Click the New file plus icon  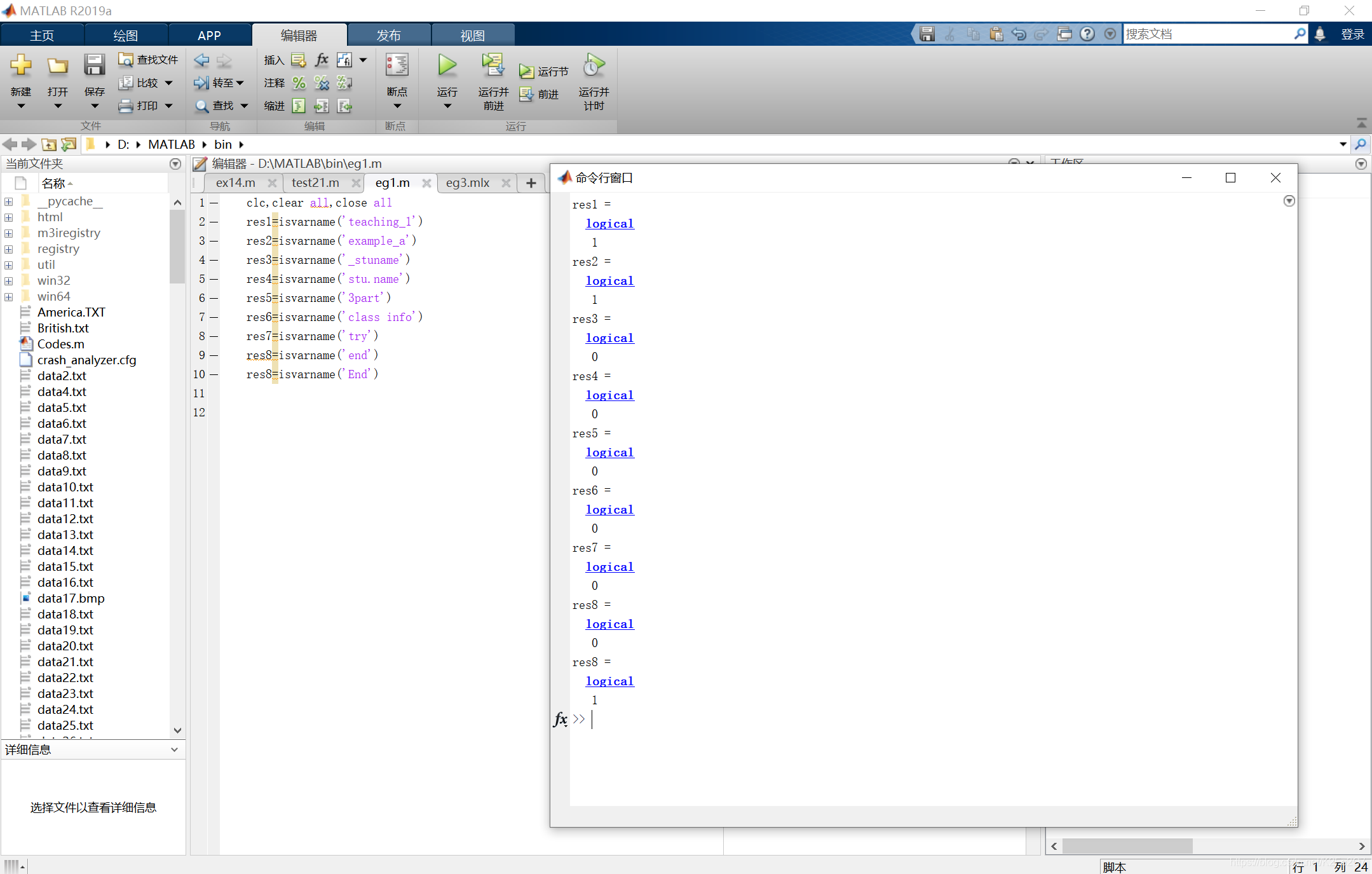[20, 65]
